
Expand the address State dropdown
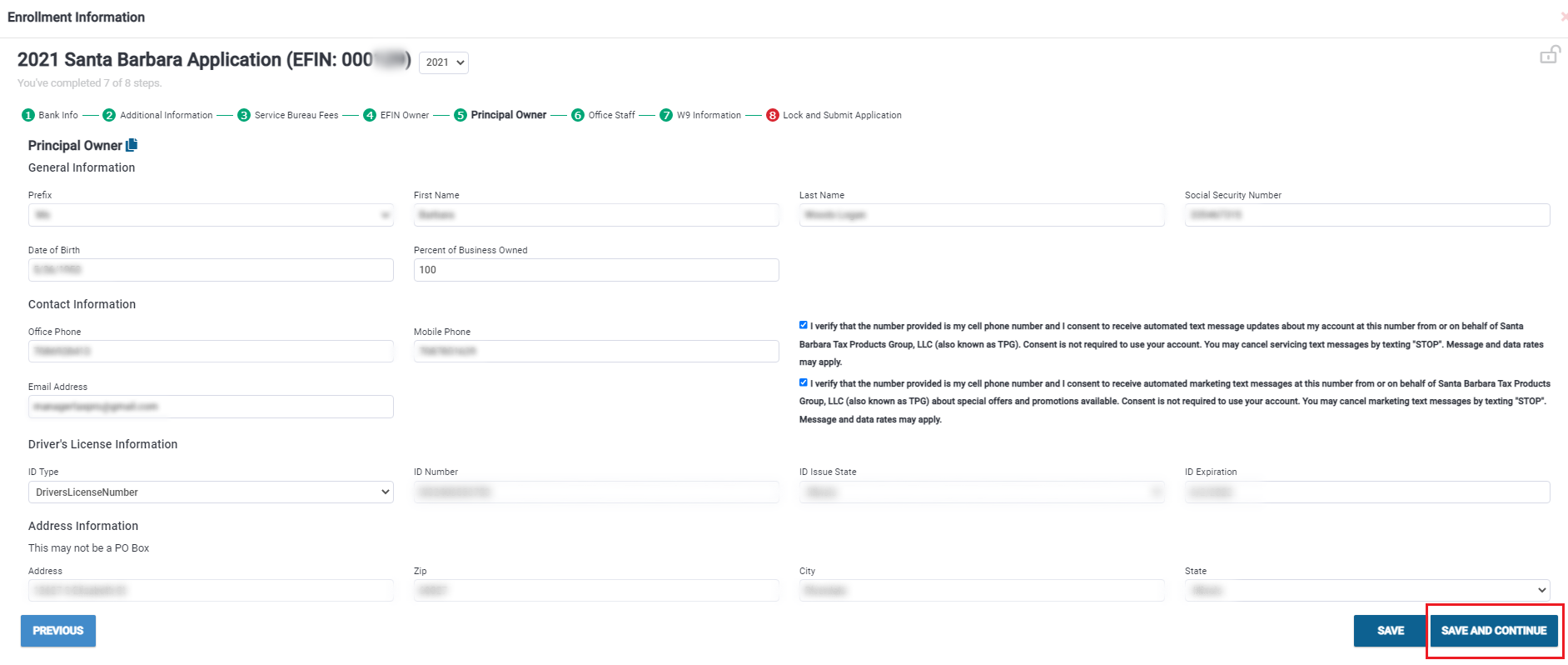[1366, 590]
